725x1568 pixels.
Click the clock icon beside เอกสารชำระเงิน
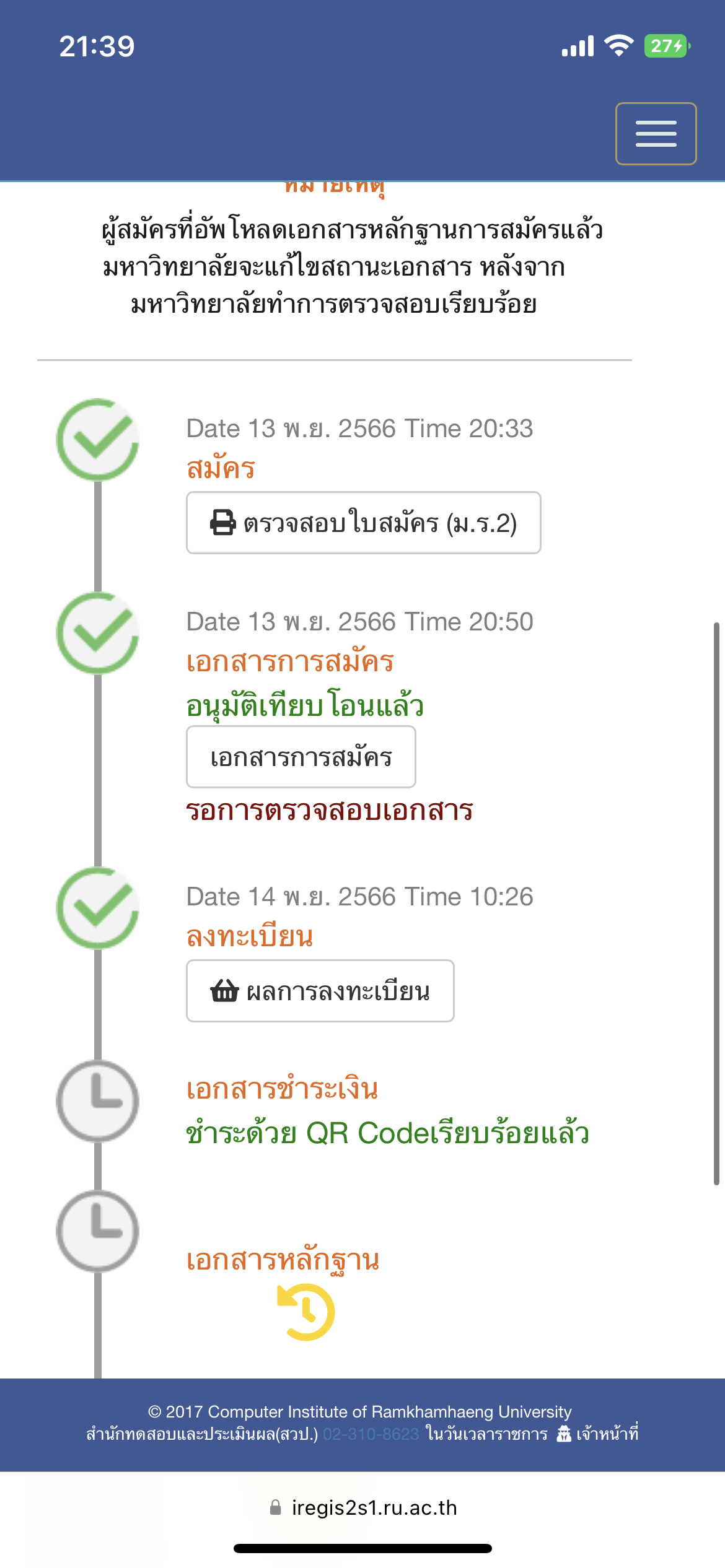click(98, 1101)
